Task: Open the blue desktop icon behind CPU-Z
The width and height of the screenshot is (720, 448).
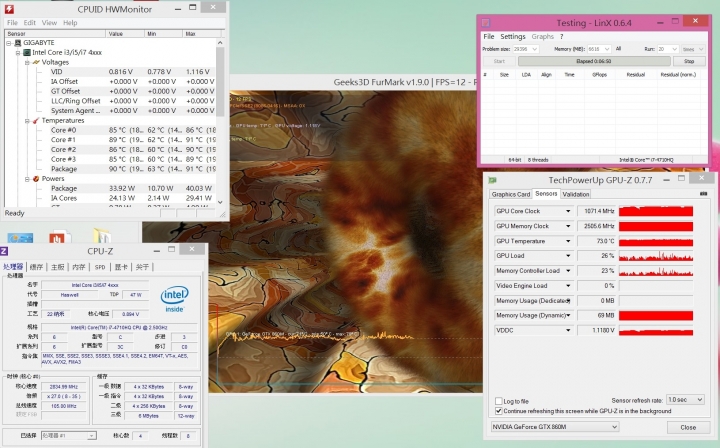Action: (x=20, y=238)
